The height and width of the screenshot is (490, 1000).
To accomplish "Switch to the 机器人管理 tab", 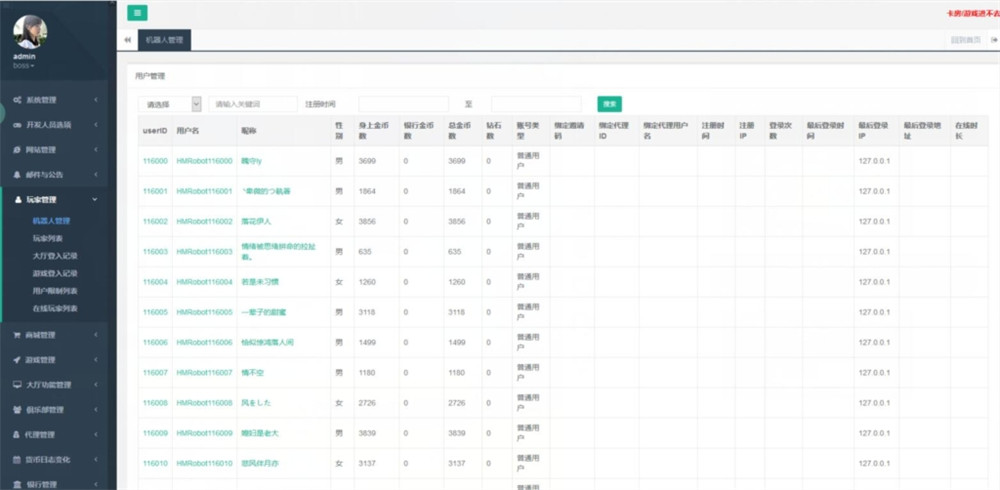I will (x=162, y=40).
